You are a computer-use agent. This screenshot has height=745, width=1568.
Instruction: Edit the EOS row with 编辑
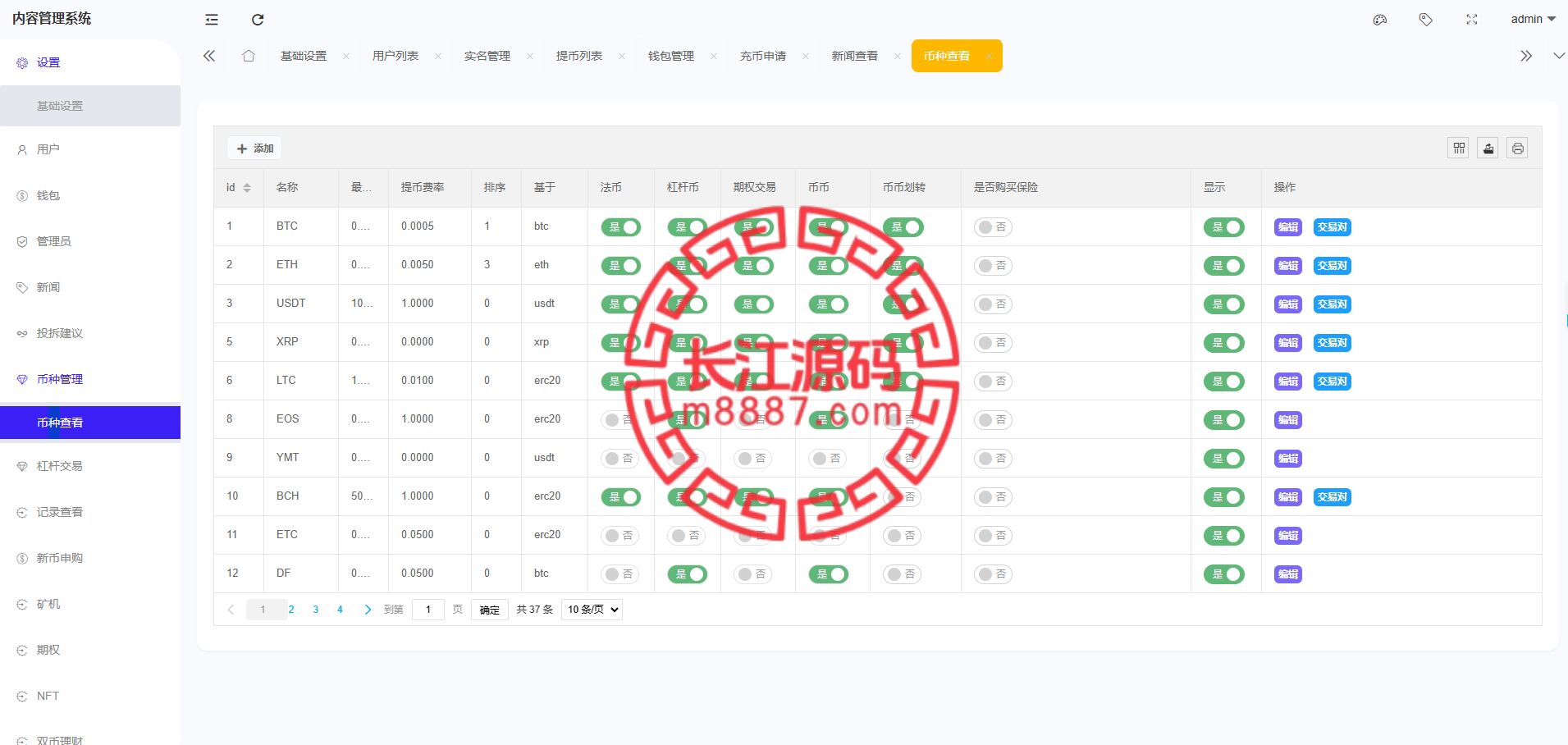pyautogui.click(x=1288, y=420)
